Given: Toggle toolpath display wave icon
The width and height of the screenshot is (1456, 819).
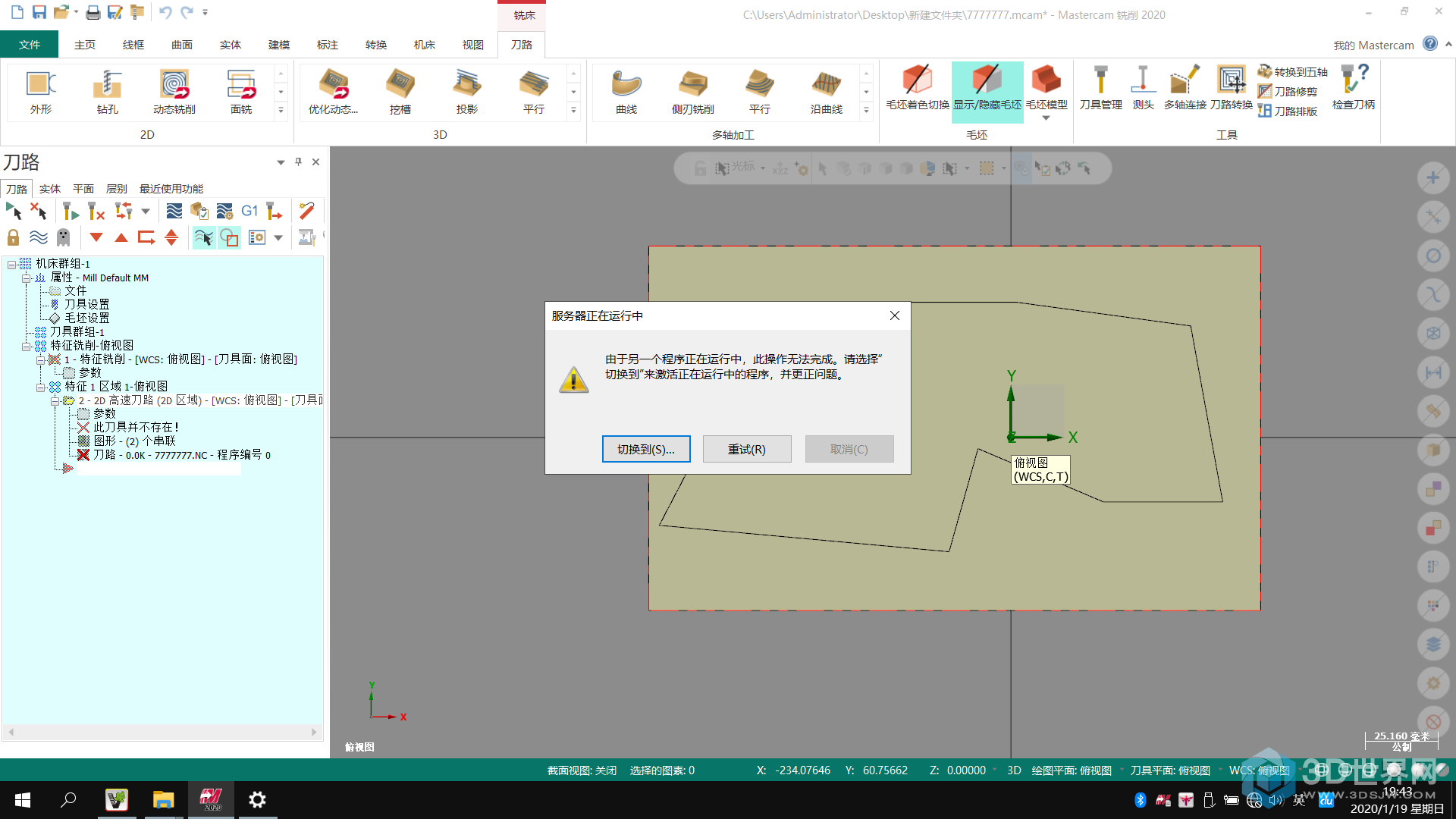Looking at the screenshot, I should pos(38,237).
